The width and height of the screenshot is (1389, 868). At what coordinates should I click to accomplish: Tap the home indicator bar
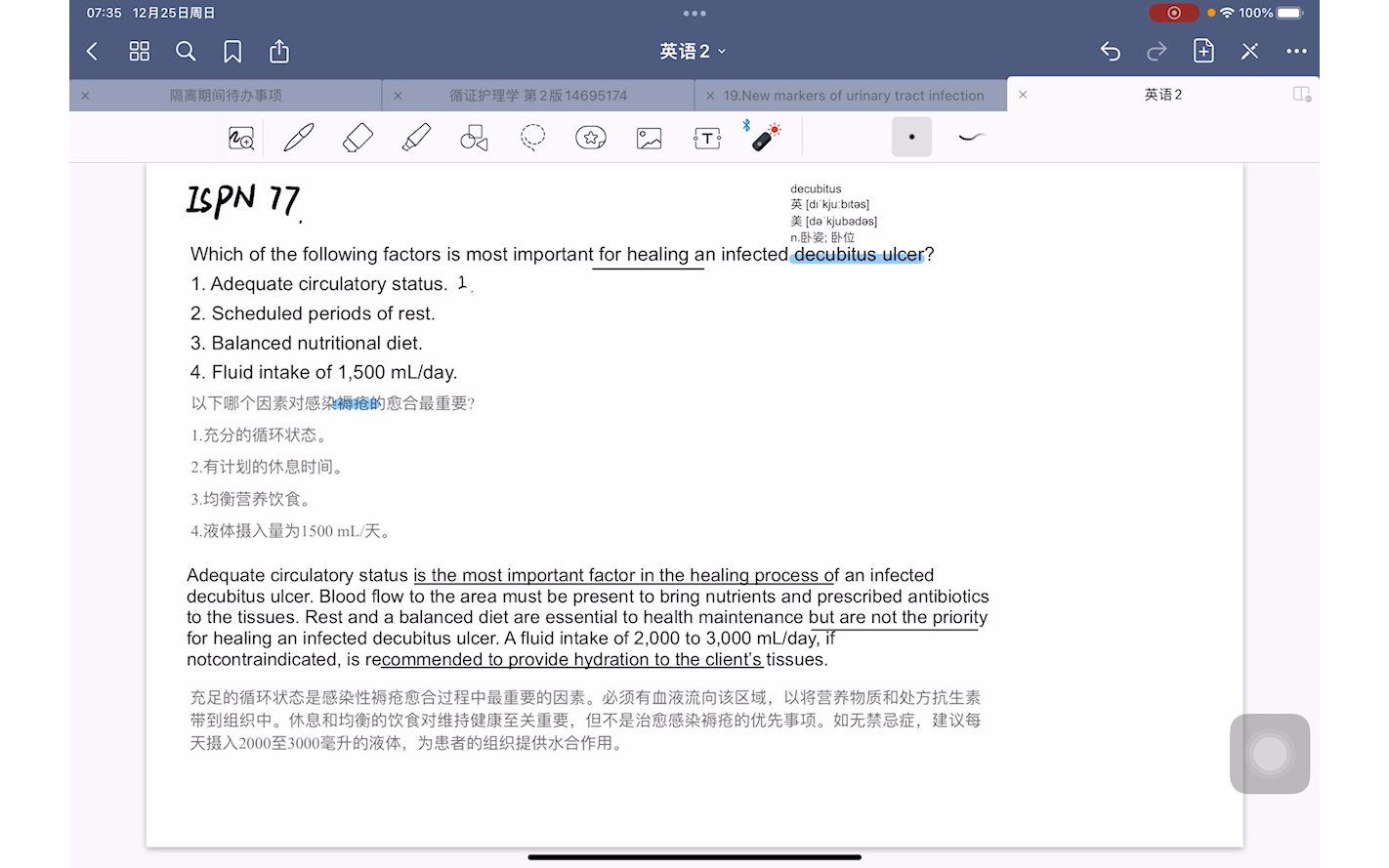(x=694, y=857)
